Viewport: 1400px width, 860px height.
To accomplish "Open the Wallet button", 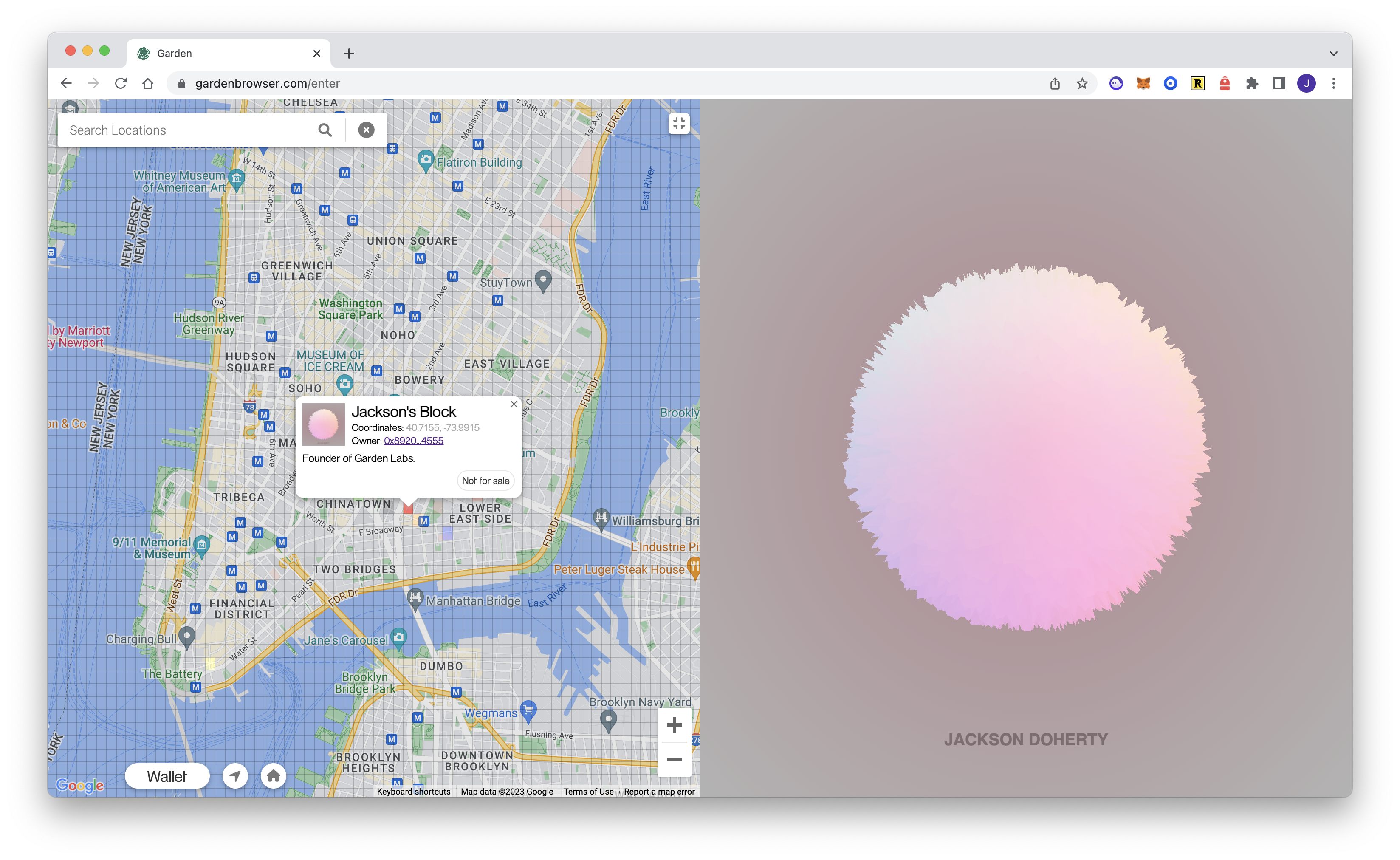I will pyautogui.click(x=167, y=776).
